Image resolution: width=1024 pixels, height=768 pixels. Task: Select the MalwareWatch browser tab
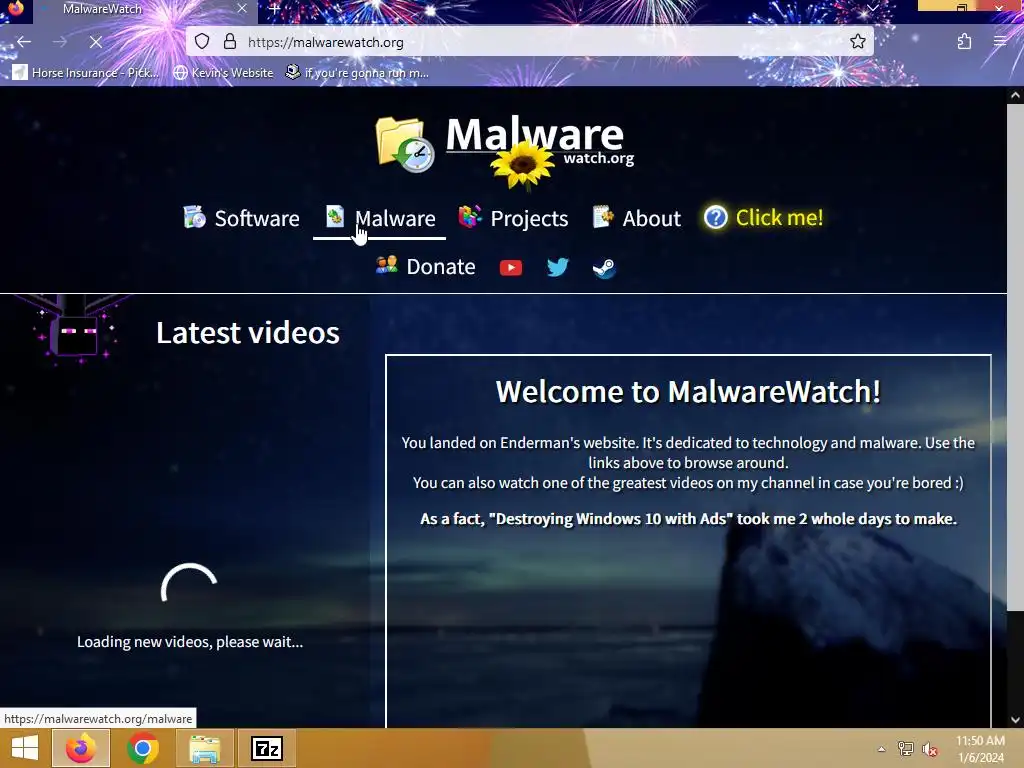pos(145,10)
